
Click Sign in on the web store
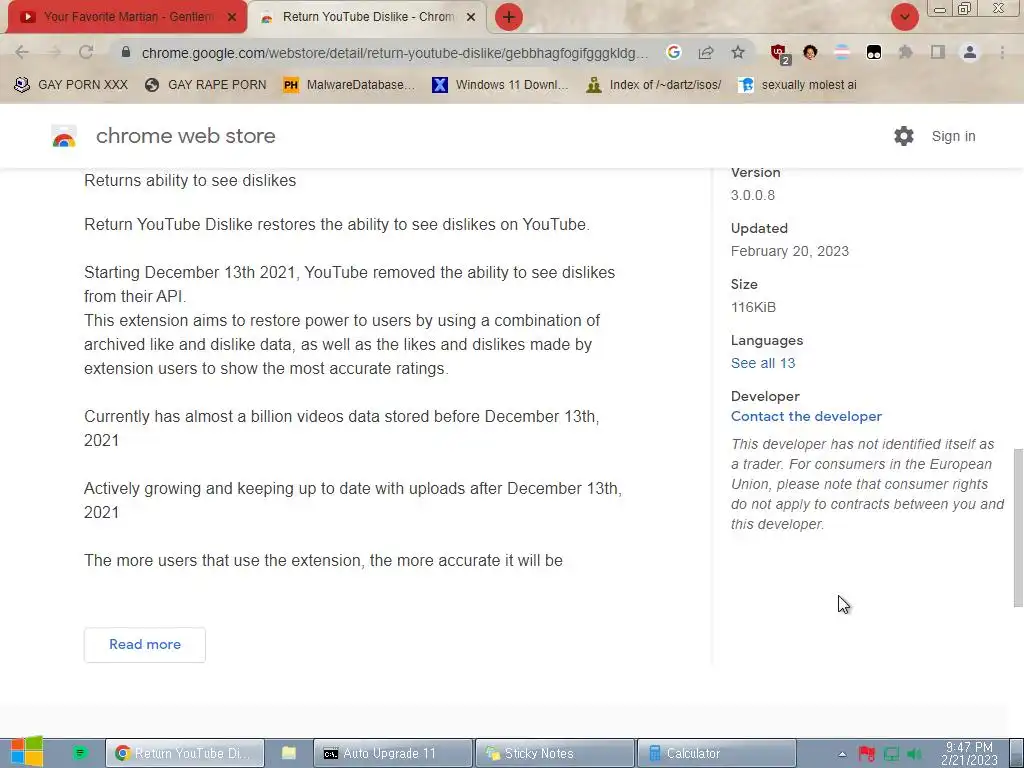point(953,136)
